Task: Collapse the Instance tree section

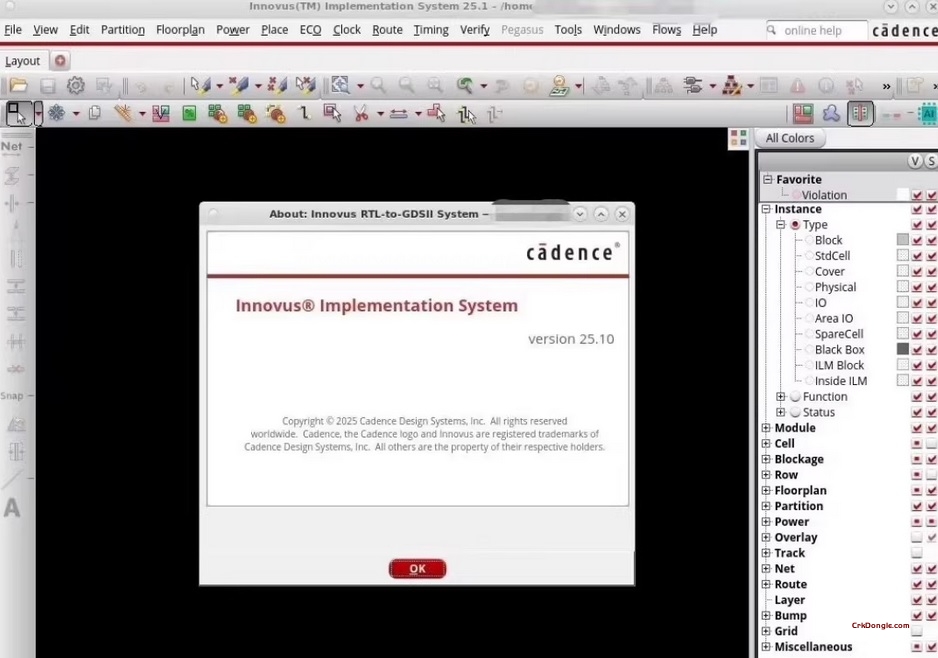Action: pyautogui.click(x=766, y=209)
